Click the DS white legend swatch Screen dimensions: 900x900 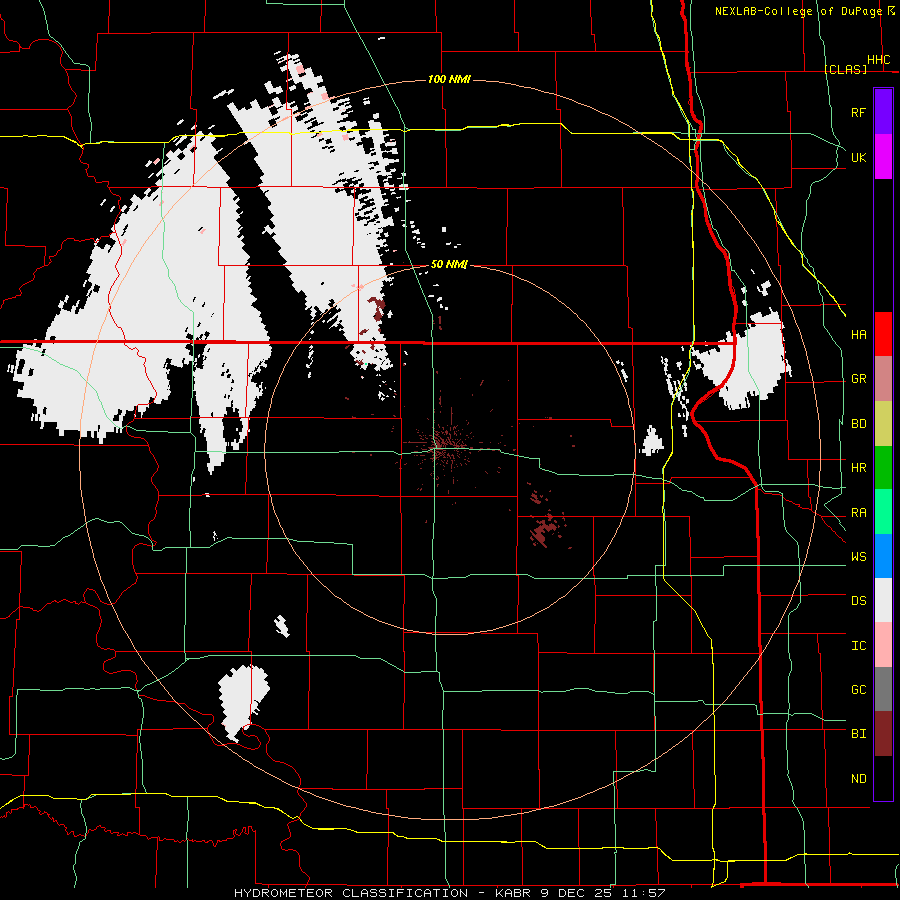pyautogui.click(x=883, y=600)
